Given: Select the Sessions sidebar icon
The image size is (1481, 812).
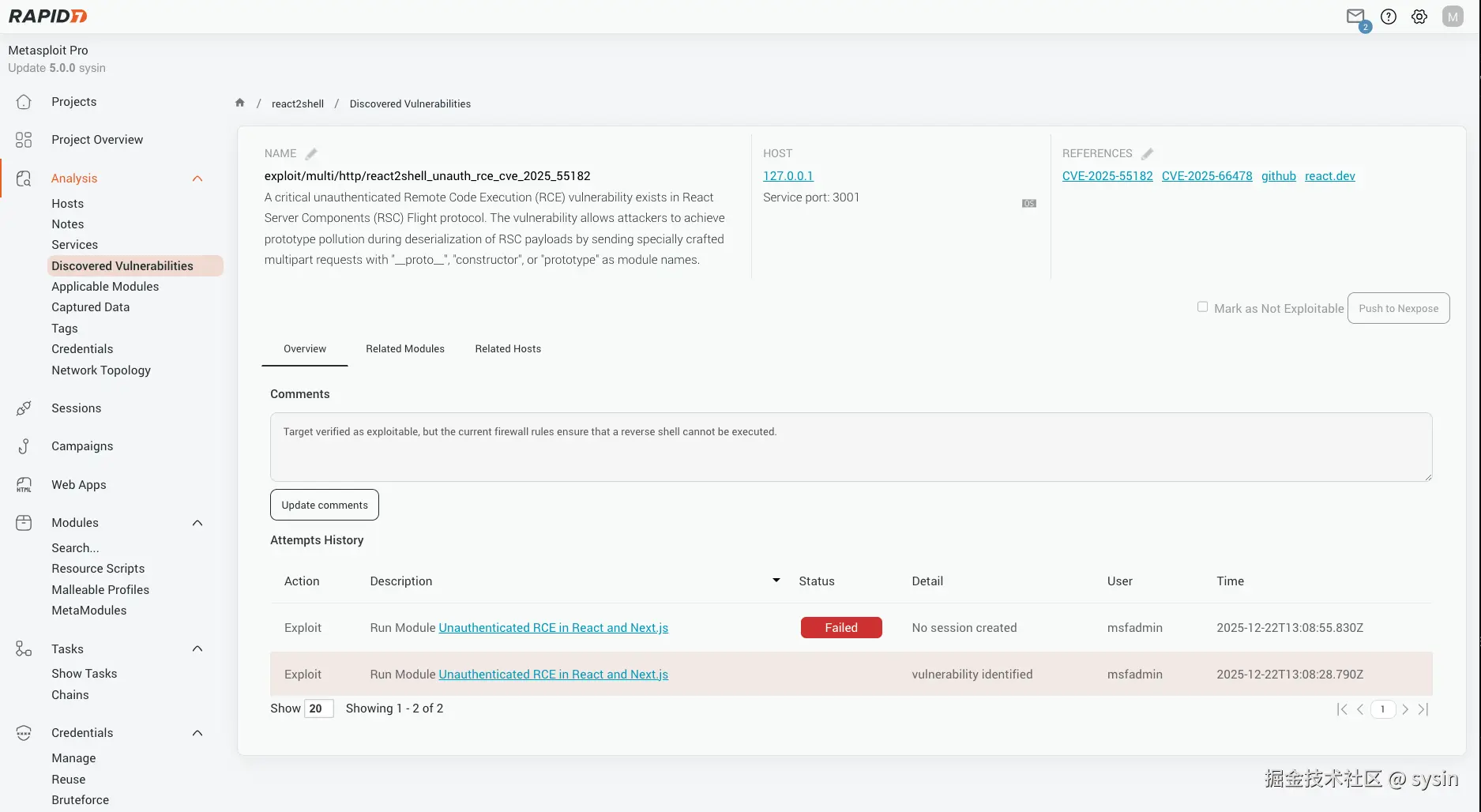Looking at the screenshot, I should pyautogui.click(x=23, y=408).
